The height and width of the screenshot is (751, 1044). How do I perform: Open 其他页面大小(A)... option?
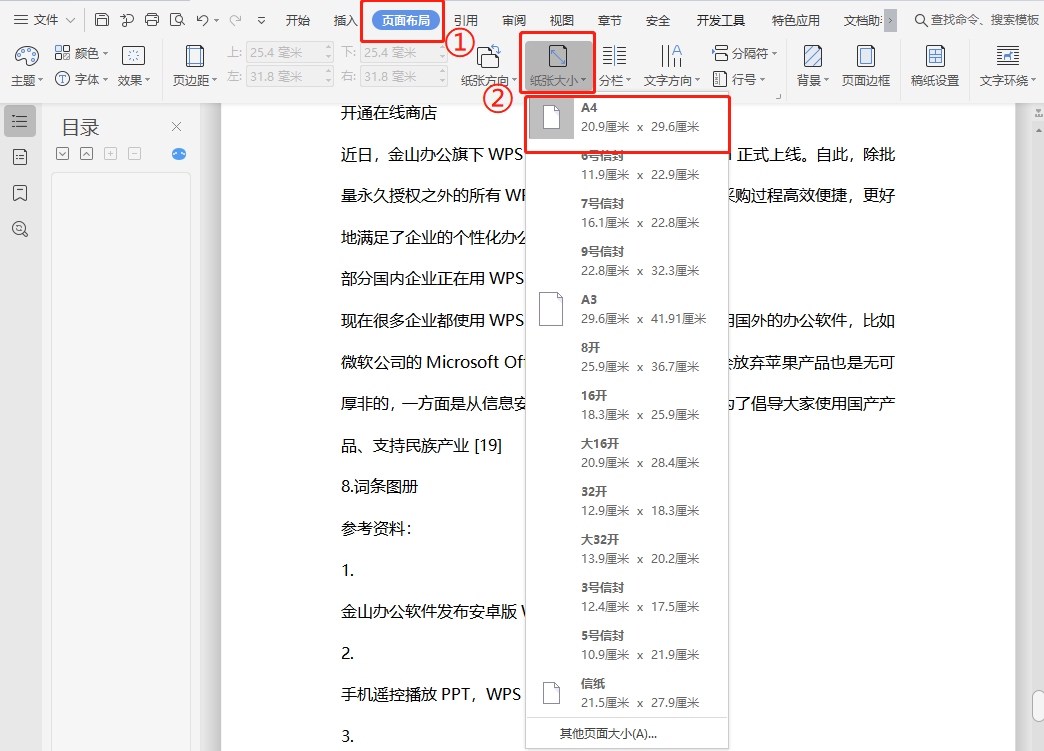pyautogui.click(x=627, y=734)
